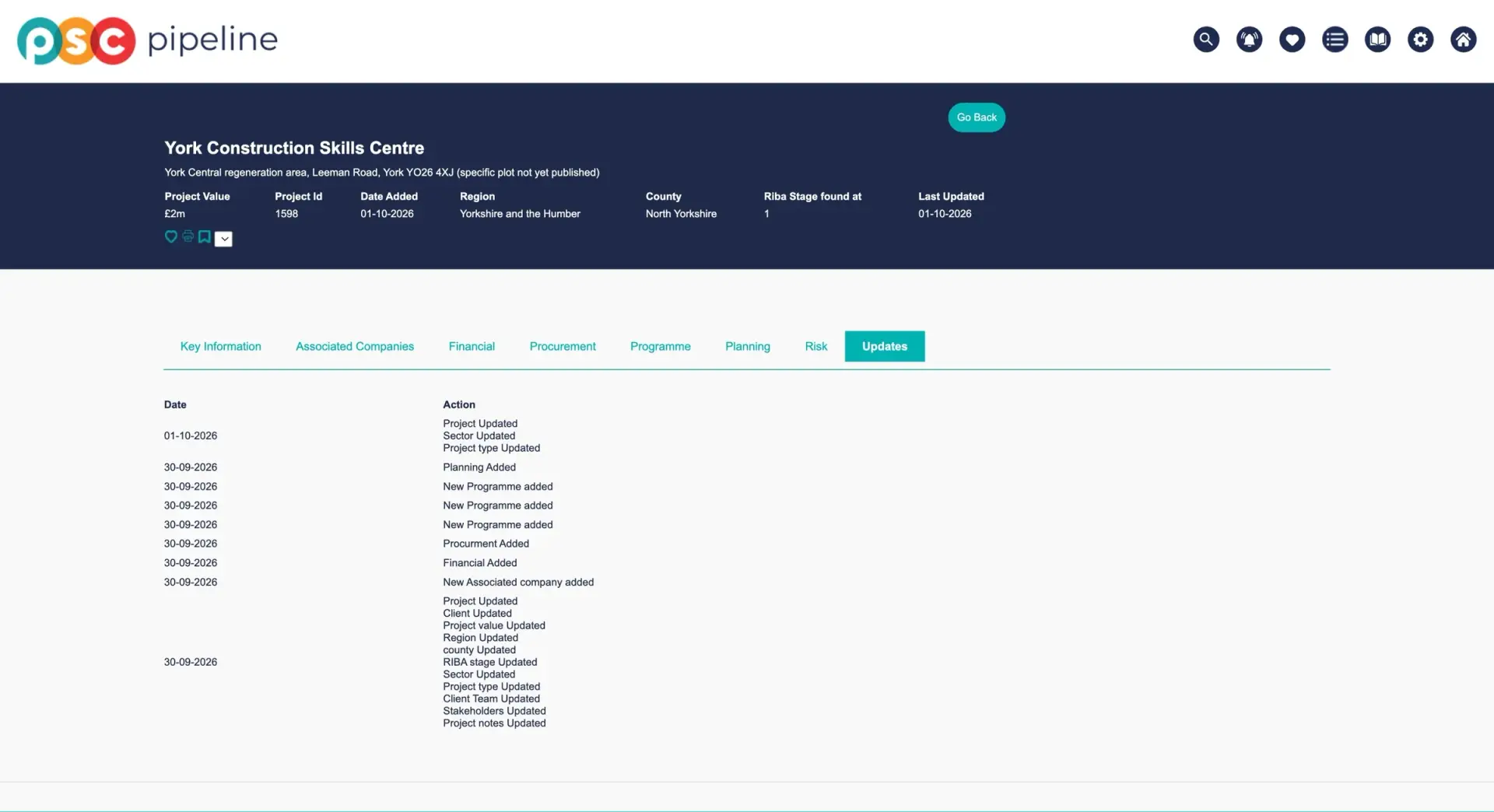This screenshot has width=1494, height=812.
Task: Click Project Id value 1598
Action: (x=286, y=214)
